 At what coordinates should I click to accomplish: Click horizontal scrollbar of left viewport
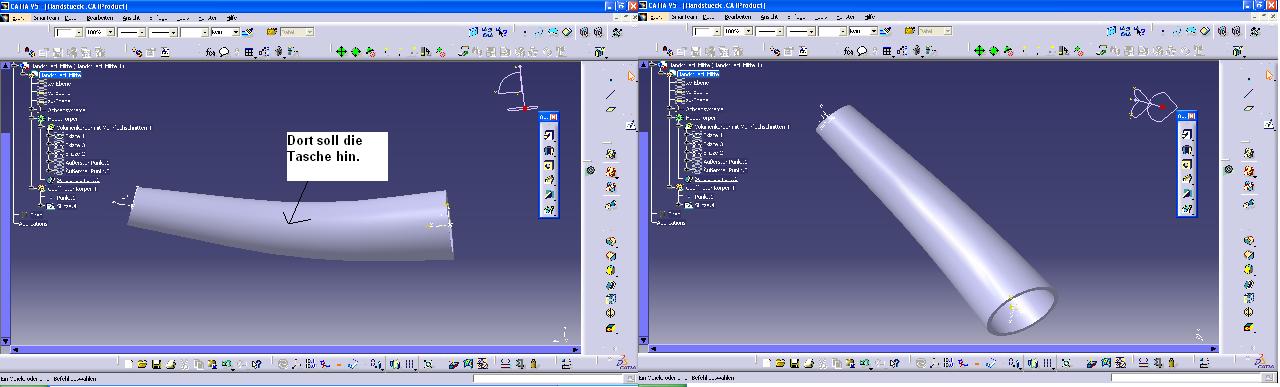(290, 350)
